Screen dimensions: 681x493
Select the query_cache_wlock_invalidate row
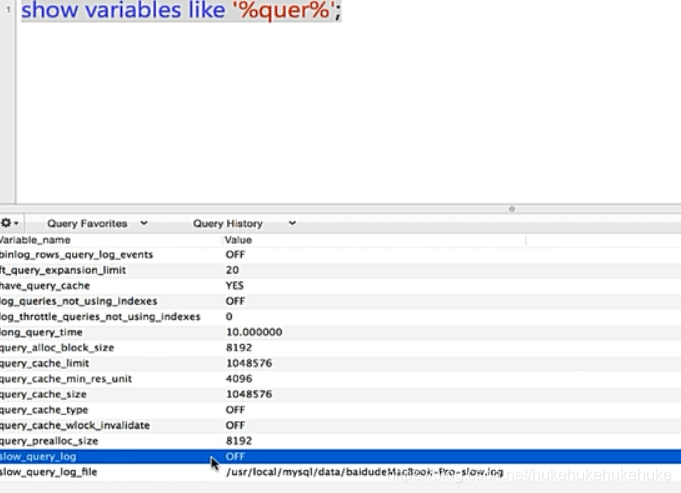click(x=340, y=425)
